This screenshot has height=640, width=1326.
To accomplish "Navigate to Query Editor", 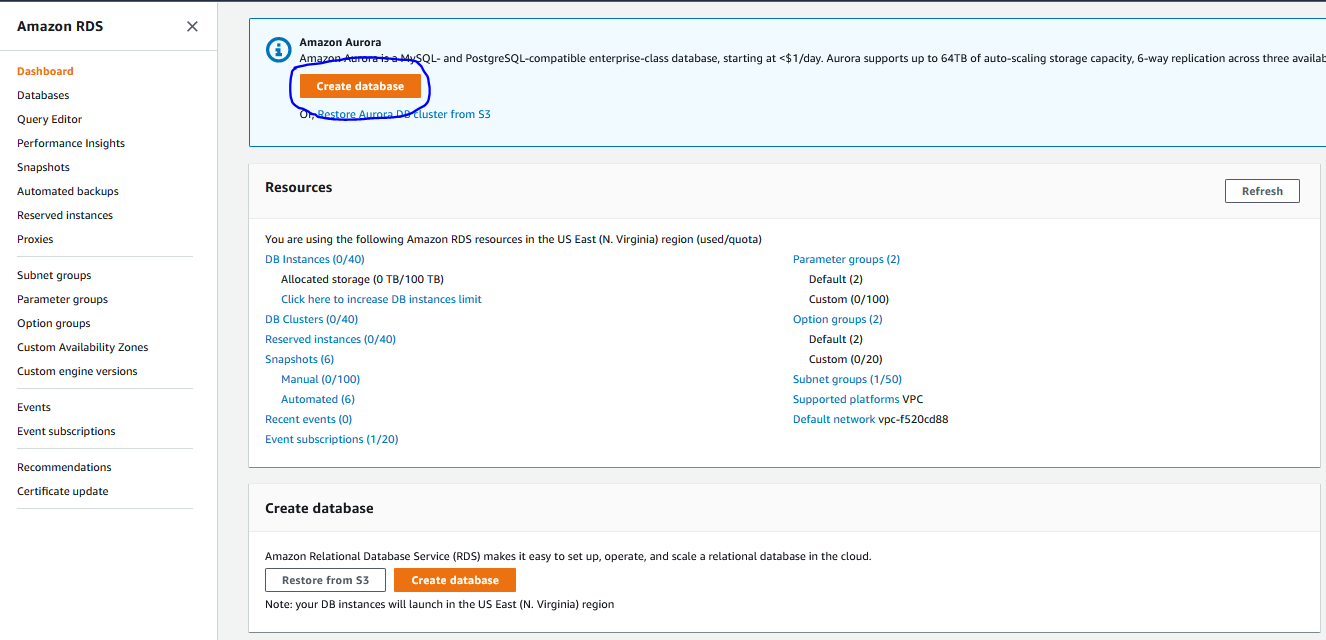I will coord(47,119).
